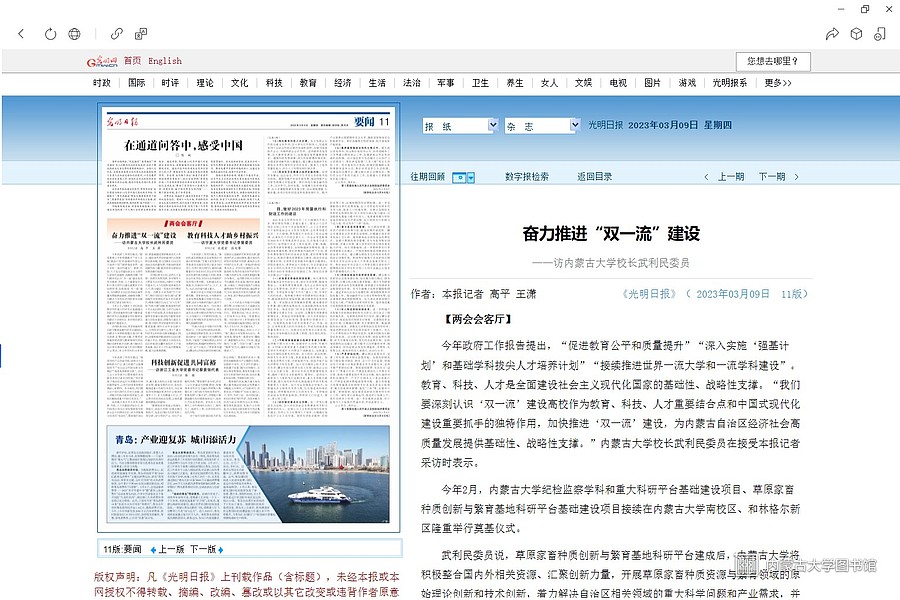Click the 【两会会客厅】 column label
Image resolution: width=900 pixels, height=600 pixels.
coord(478,319)
